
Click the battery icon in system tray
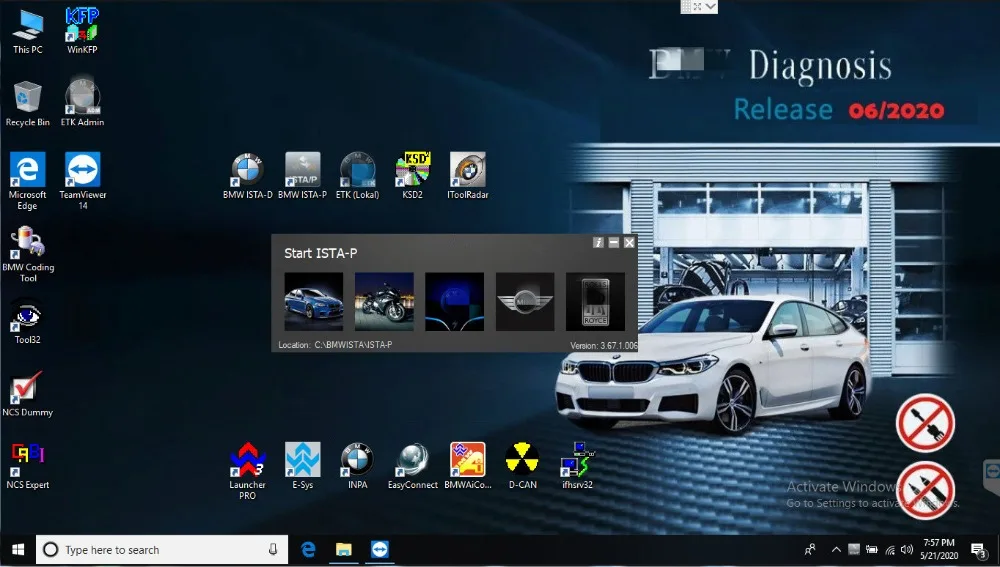click(x=872, y=550)
